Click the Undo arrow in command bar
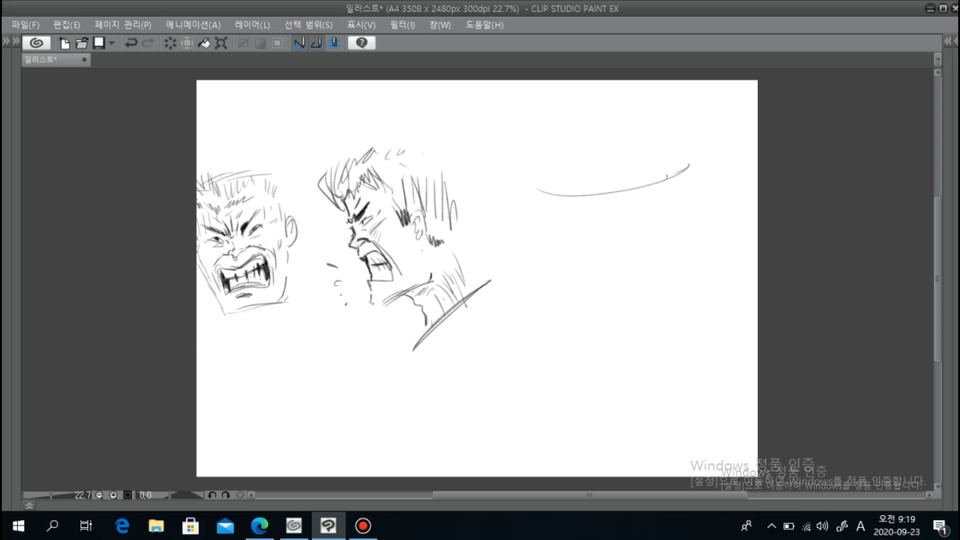This screenshot has height=540, width=960. [x=130, y=43]
